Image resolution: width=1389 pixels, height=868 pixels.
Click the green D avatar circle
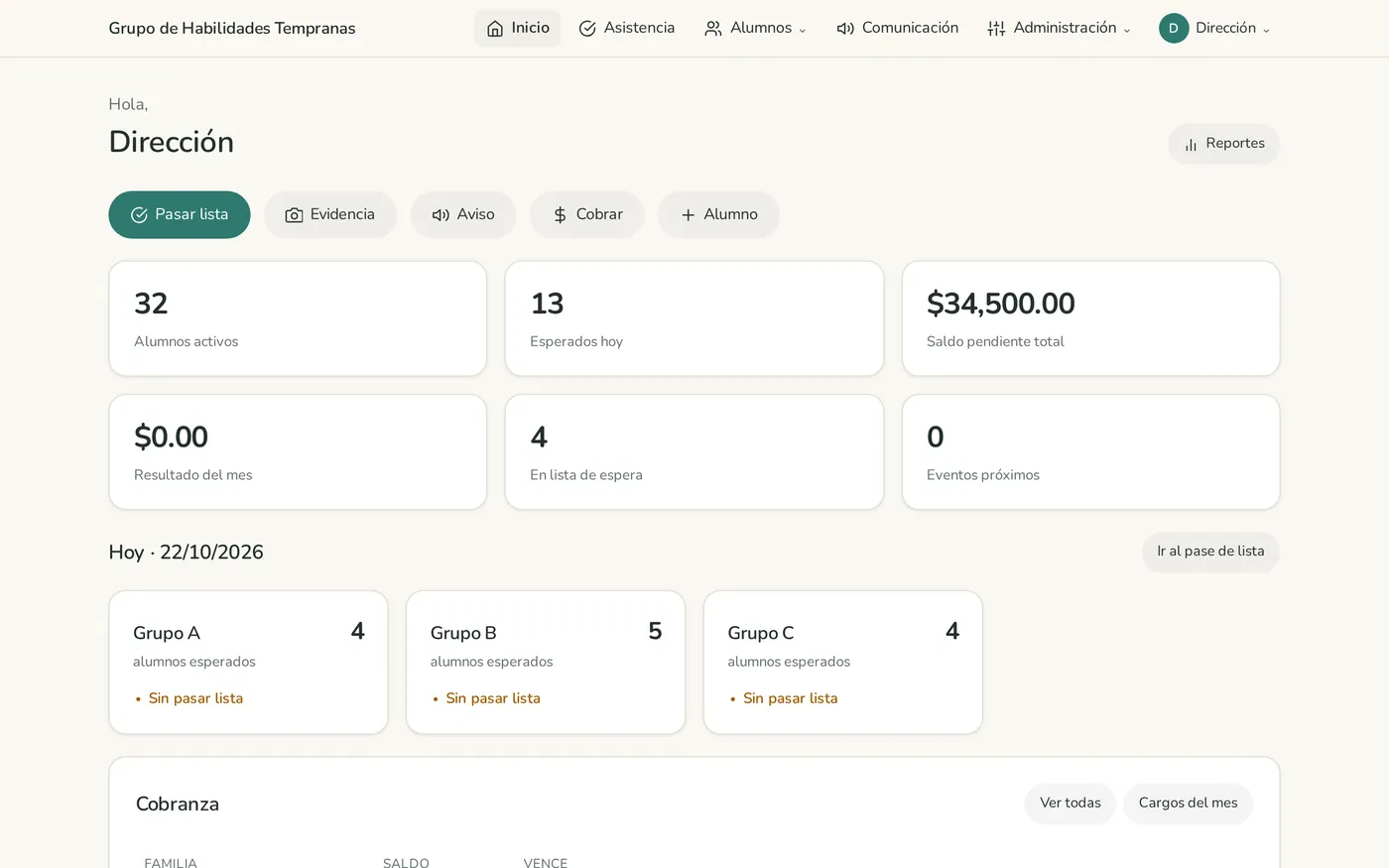tap(1174, 28)
